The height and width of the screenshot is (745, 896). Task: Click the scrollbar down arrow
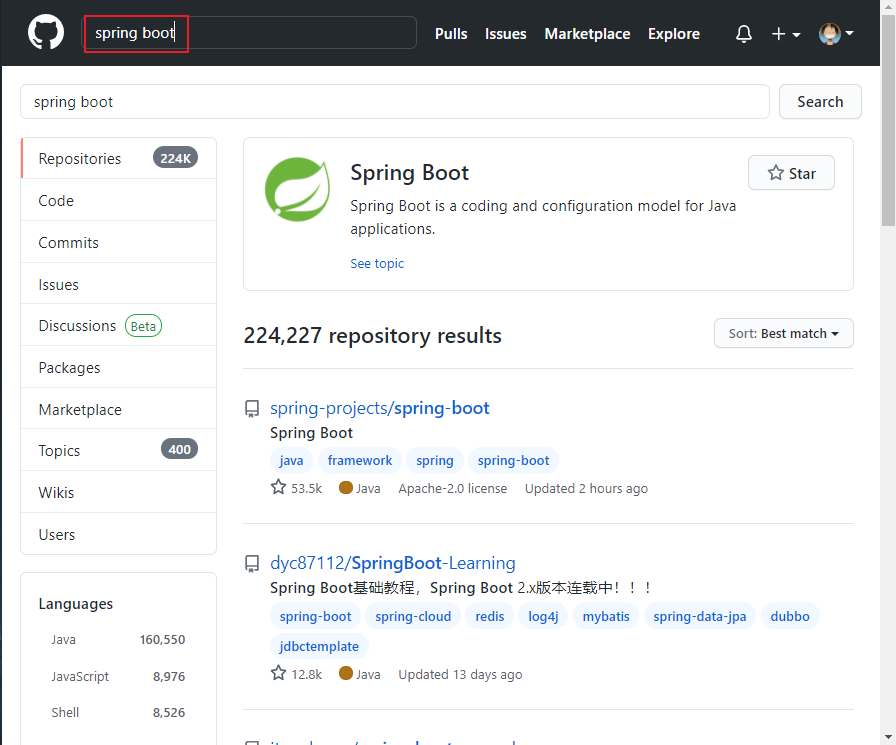(x=888, y=737)
